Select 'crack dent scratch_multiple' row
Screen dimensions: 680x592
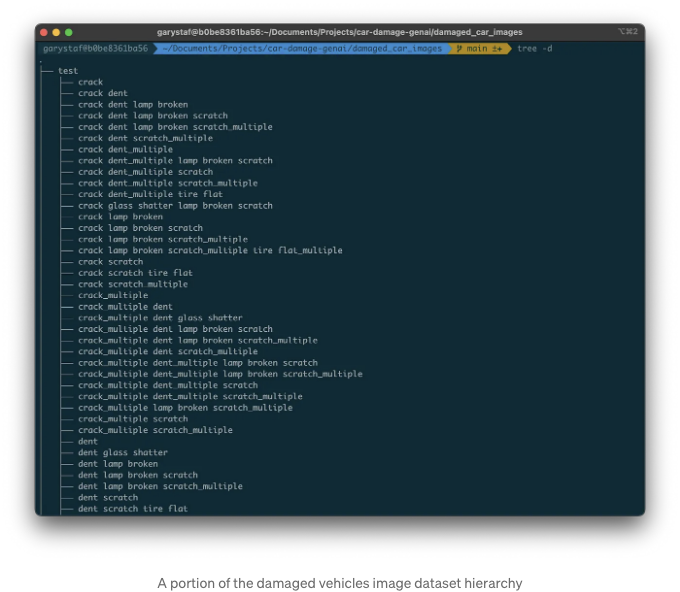[145, 138]
